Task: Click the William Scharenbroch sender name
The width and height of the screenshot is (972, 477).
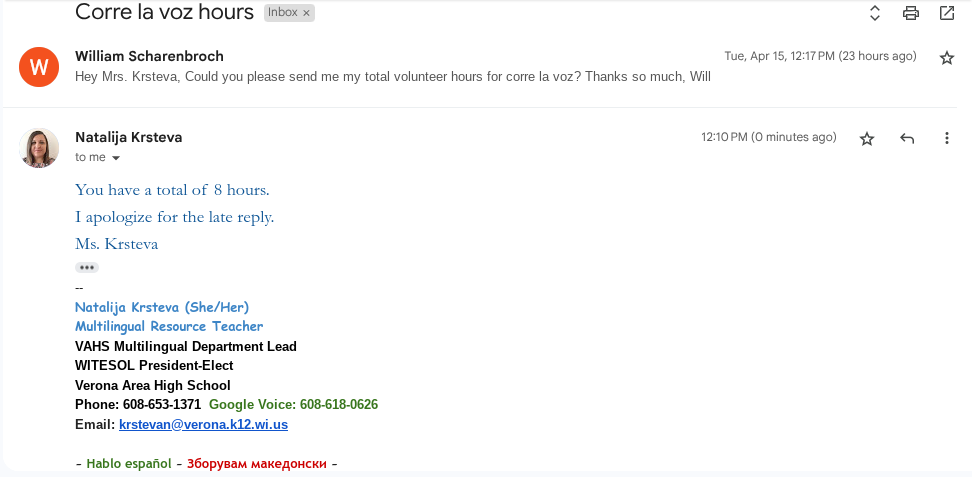Action: click(149, 56)
